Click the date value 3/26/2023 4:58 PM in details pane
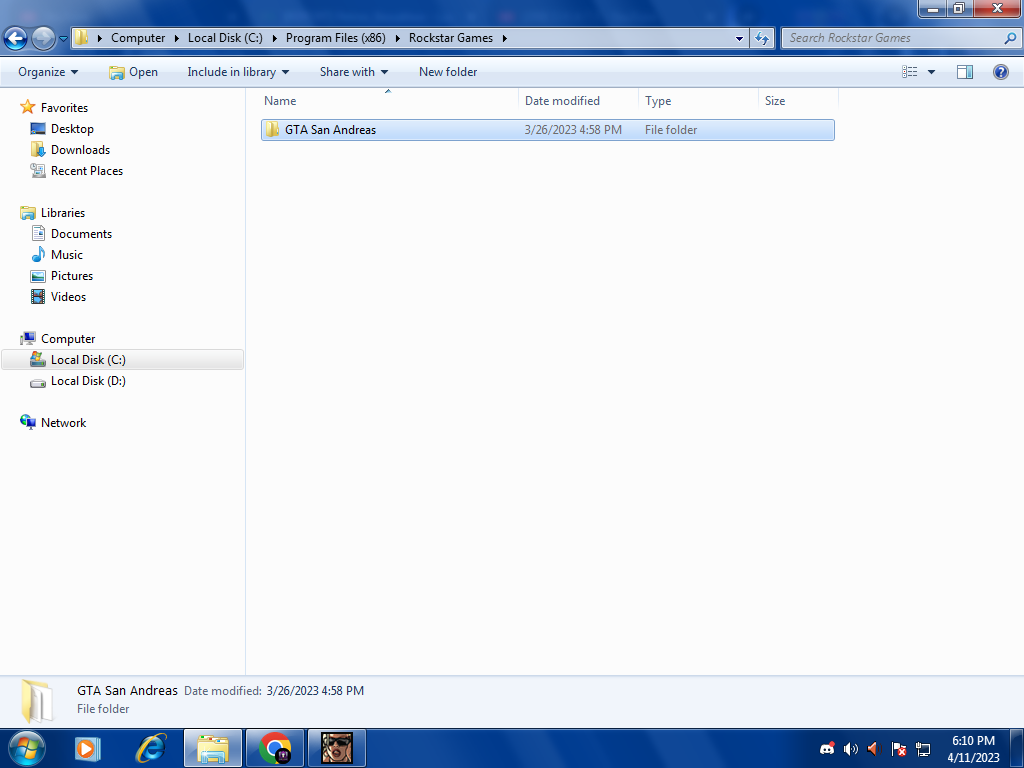This screenshot has height=768, width=1024. click(x=315, y=690)
